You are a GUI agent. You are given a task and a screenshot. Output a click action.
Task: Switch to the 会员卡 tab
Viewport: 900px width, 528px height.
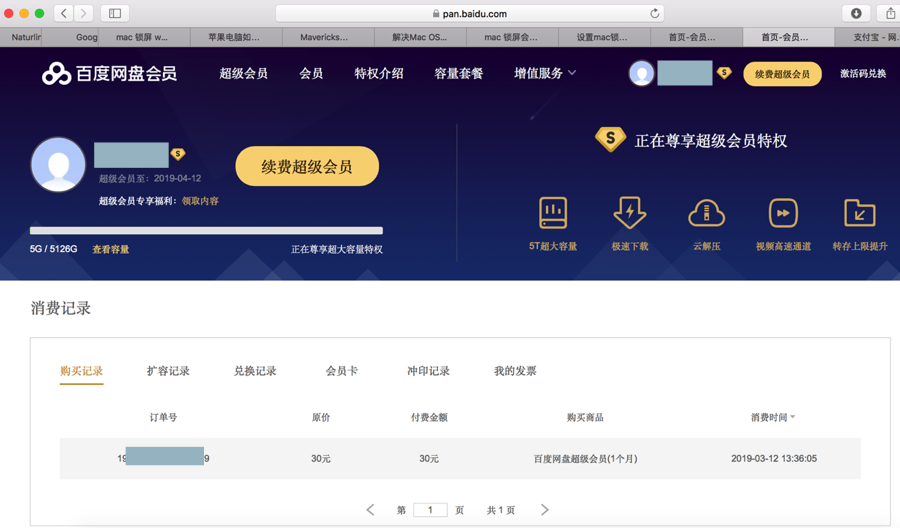pyautogui.click(x=342, y=371)
